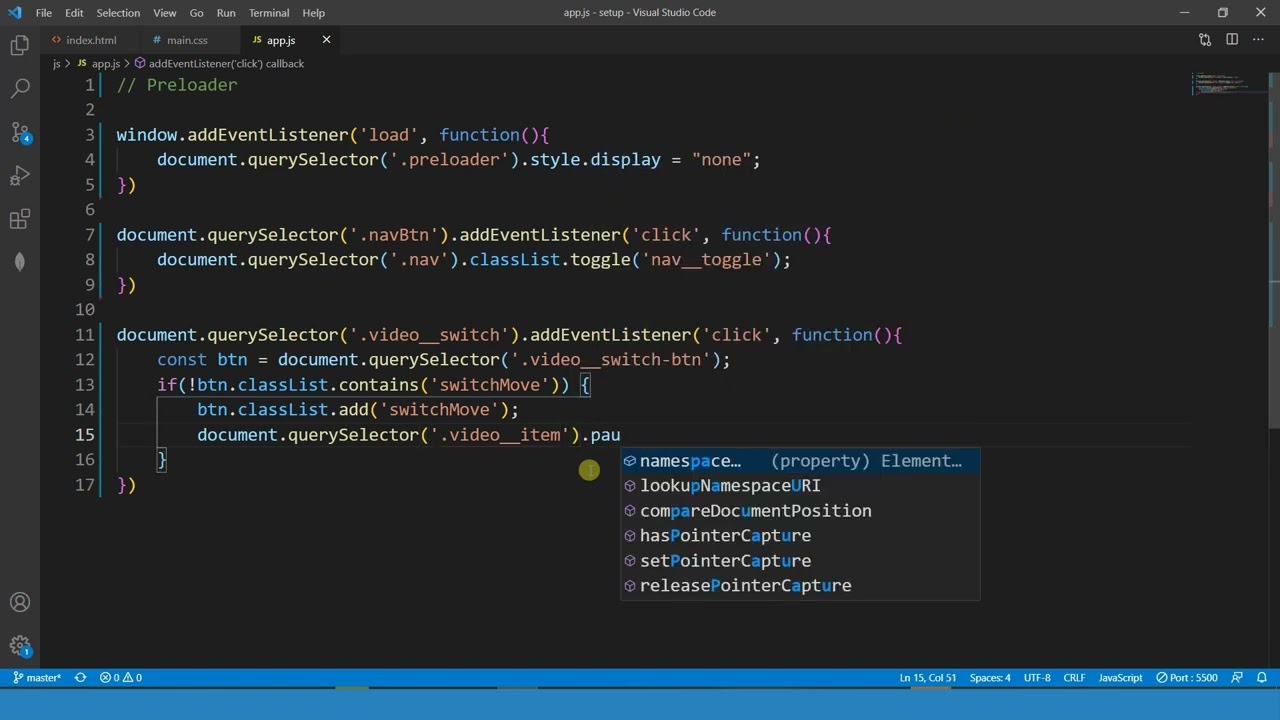Screen dimensions: 1280x720
Task: Open the Explorer view in activity bar
Action: click(x=20, y=45)
